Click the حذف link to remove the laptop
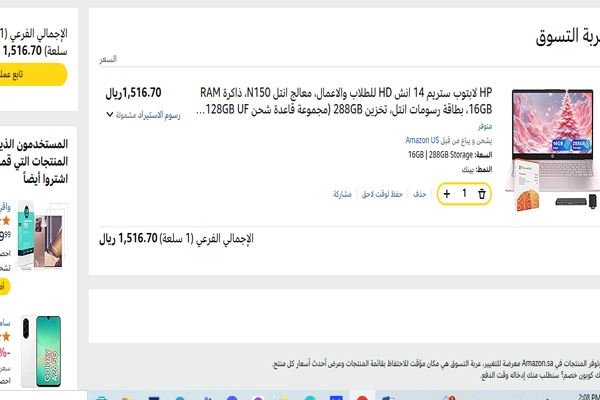Screen dimensions: 600x400 (x=419, y=194)
